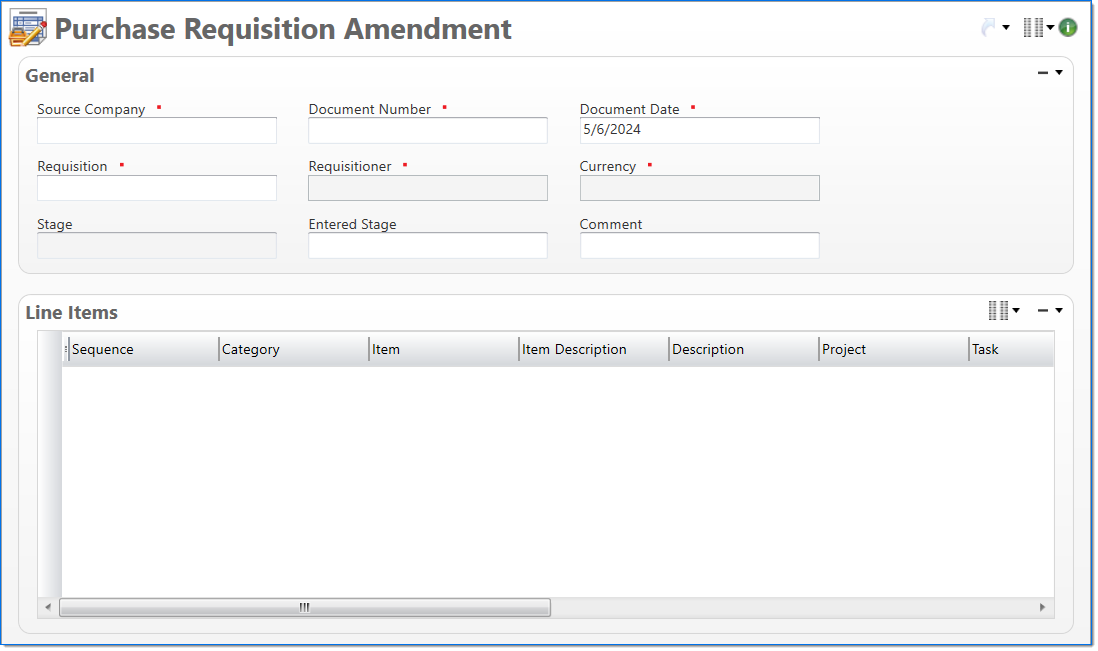Click the left arrow of the horizontal scrollbar
The height and width of the screenshot is (651, 1098).
pyautogui.click(x=49, y=607)
